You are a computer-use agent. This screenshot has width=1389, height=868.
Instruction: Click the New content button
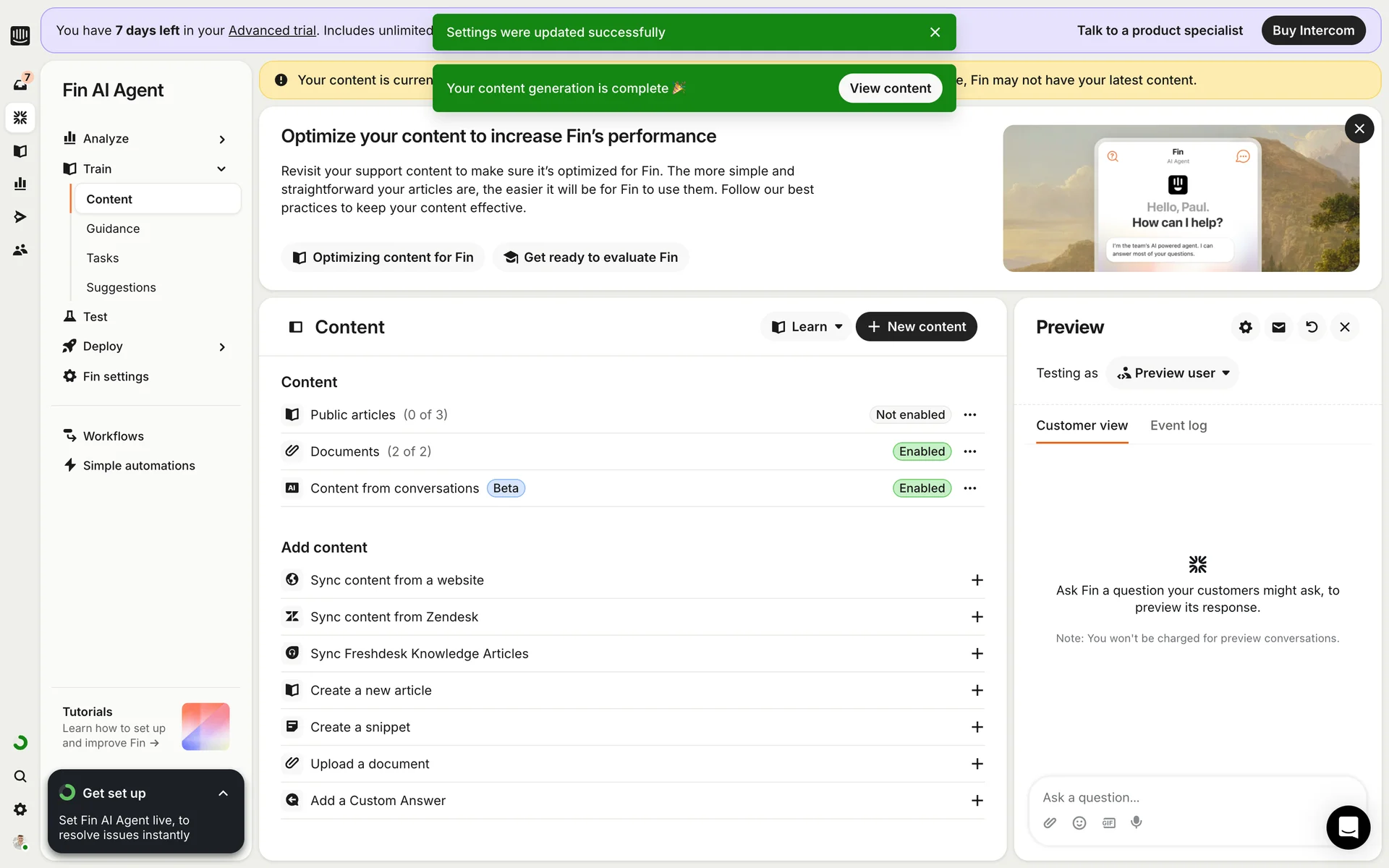coord(916,327)
